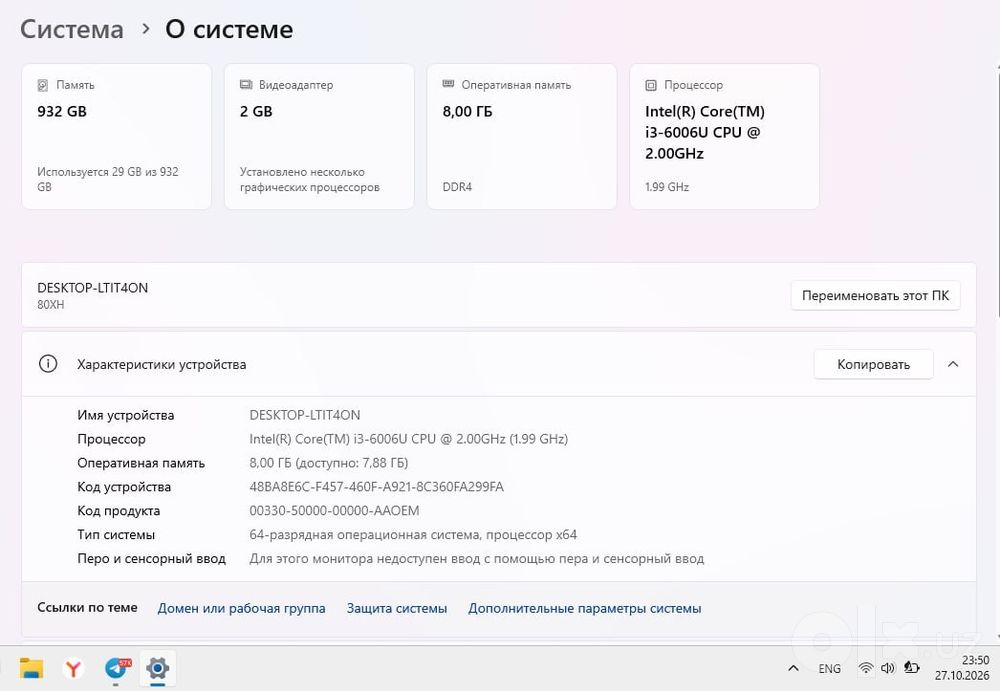Viewport: 1000px width, 691px height.
Task: Launch Yandex Browser from the taskbar
Action: pos(73,668)
